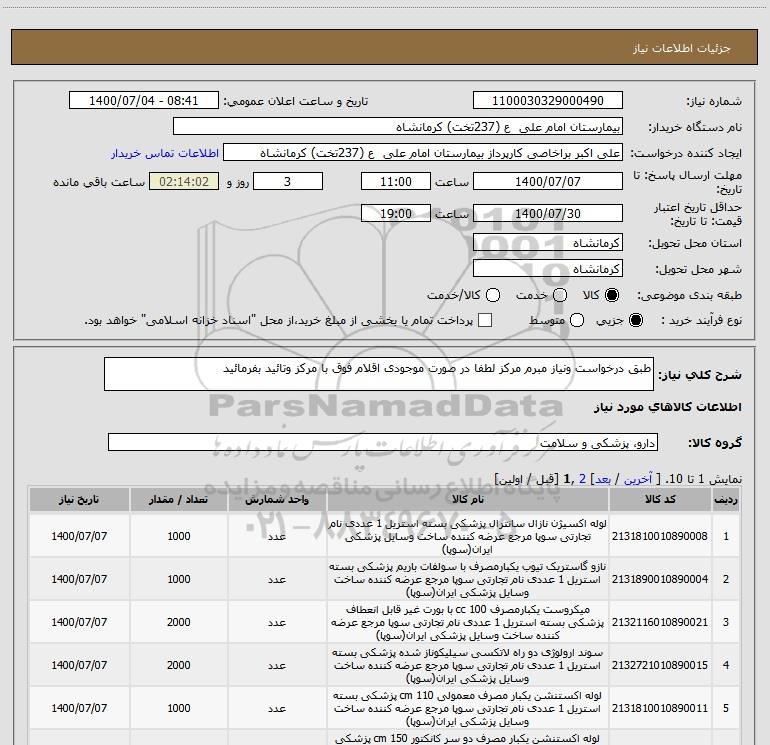
Task: Click need date 1400/07/07 in row 4
Action: pyautogui.click(x=79, y=665)
